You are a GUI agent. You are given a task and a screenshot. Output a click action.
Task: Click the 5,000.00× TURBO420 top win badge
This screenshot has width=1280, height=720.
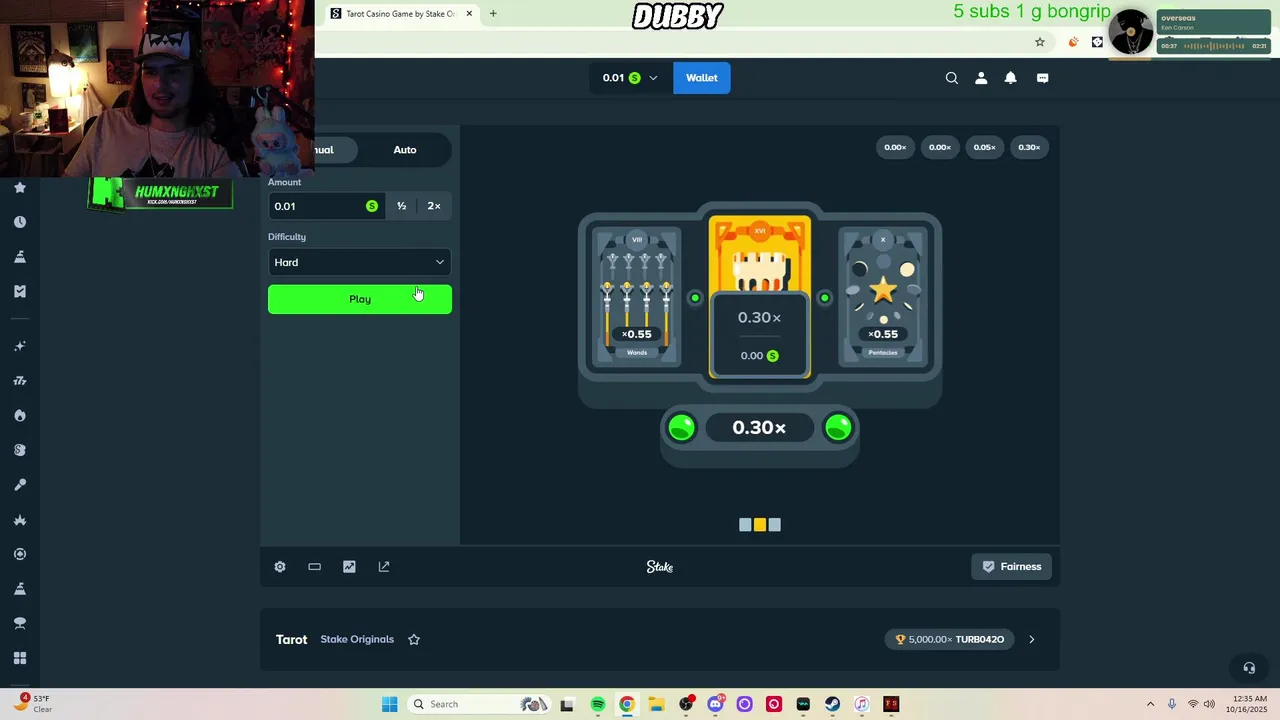(950, 640)
